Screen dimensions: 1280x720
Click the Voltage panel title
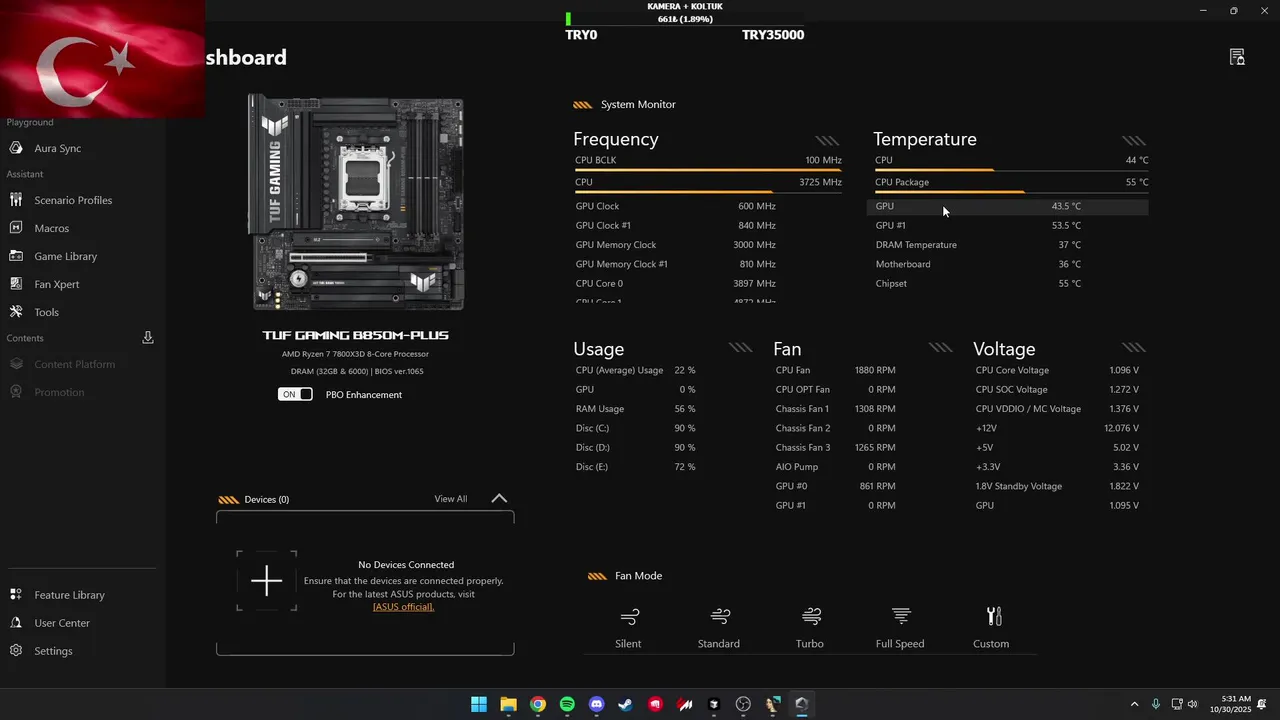click(x=1004, y=349)
